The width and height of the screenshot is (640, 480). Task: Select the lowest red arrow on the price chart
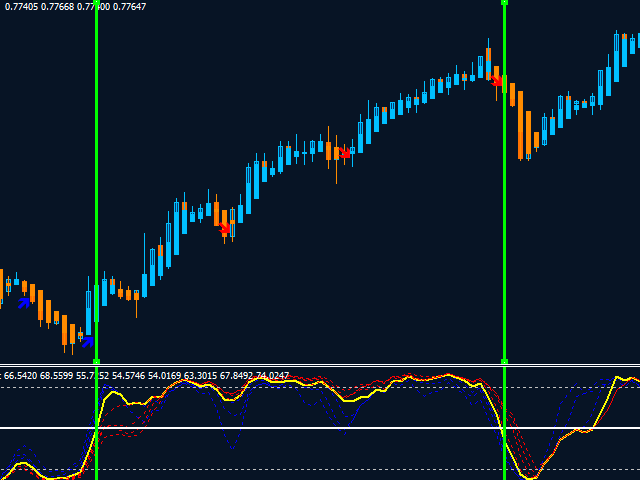(224, 228)
